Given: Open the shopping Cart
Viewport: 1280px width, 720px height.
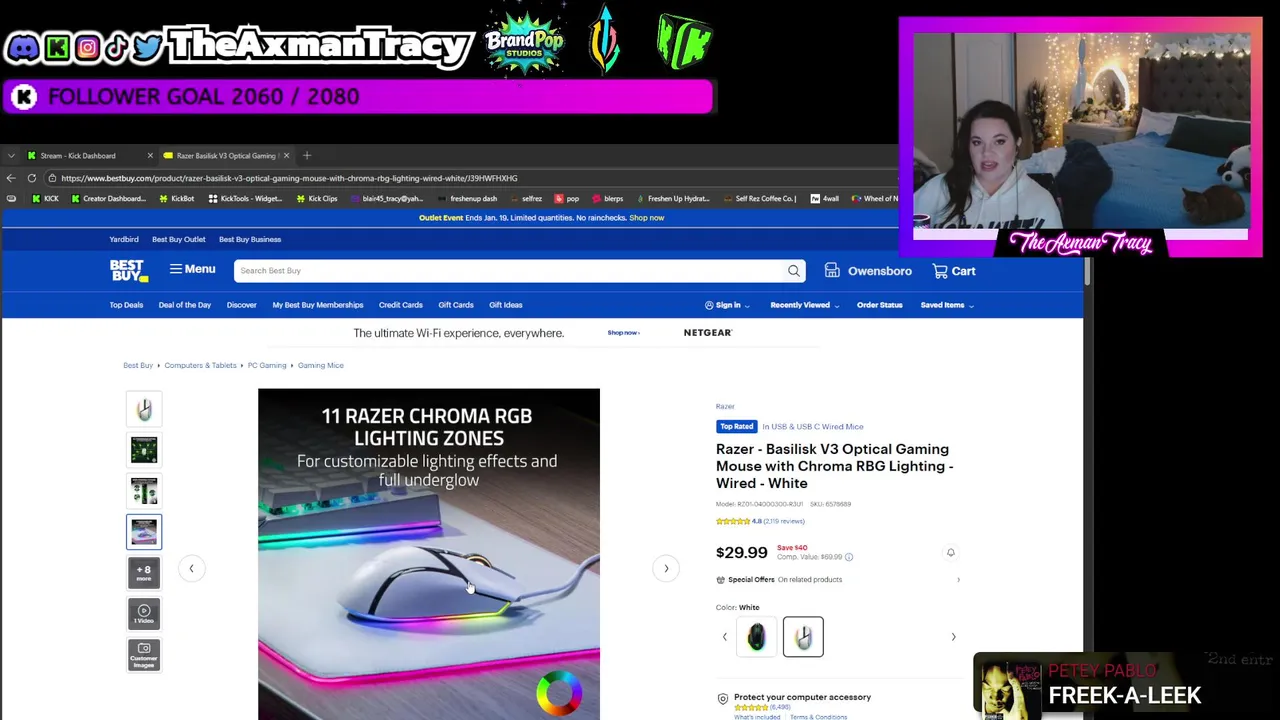Looking at the screenshot, I should click(954, 270).
